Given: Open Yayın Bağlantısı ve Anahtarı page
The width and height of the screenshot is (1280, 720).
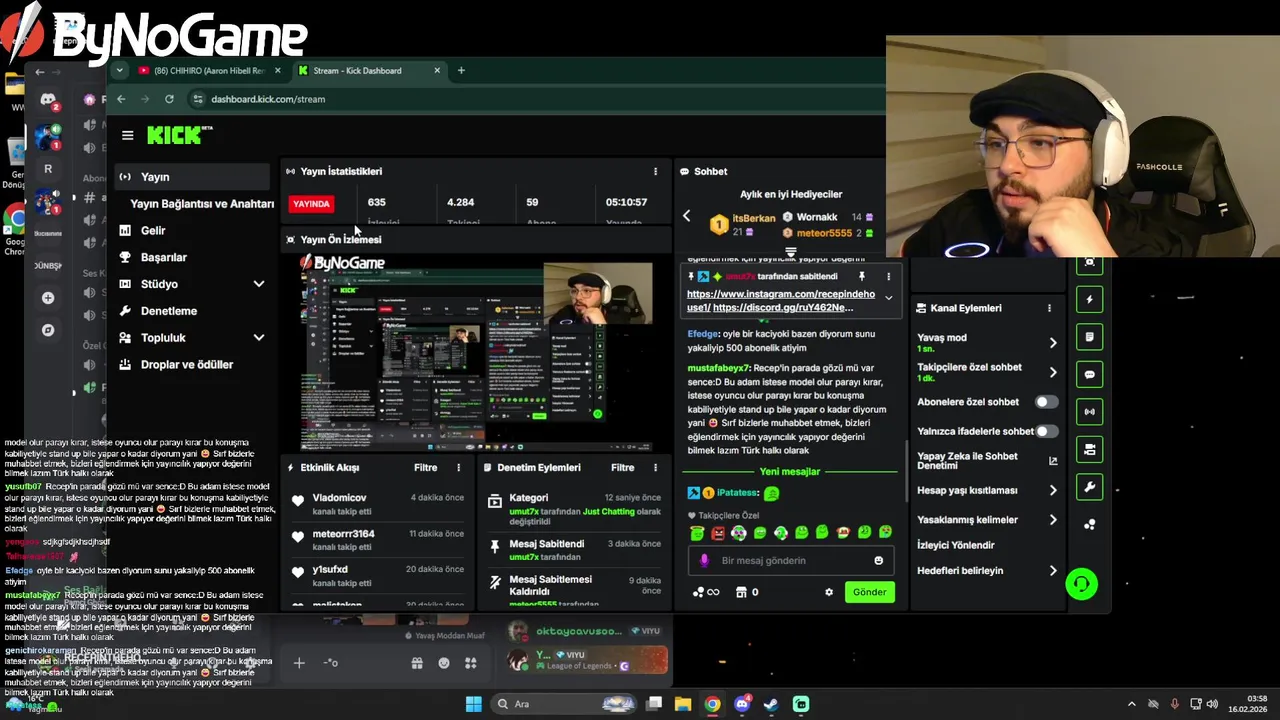Looking at the screenshot, I should (x=202, y=203).
